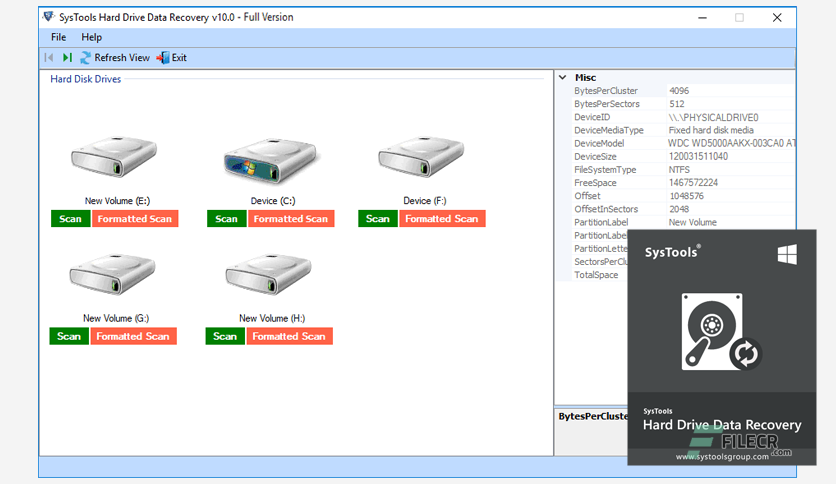Click the Refresh View icon

tap(85, 58)
